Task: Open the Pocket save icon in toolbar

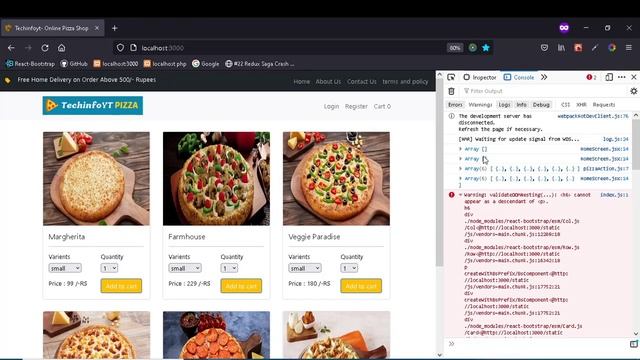Action: (544, 48)
